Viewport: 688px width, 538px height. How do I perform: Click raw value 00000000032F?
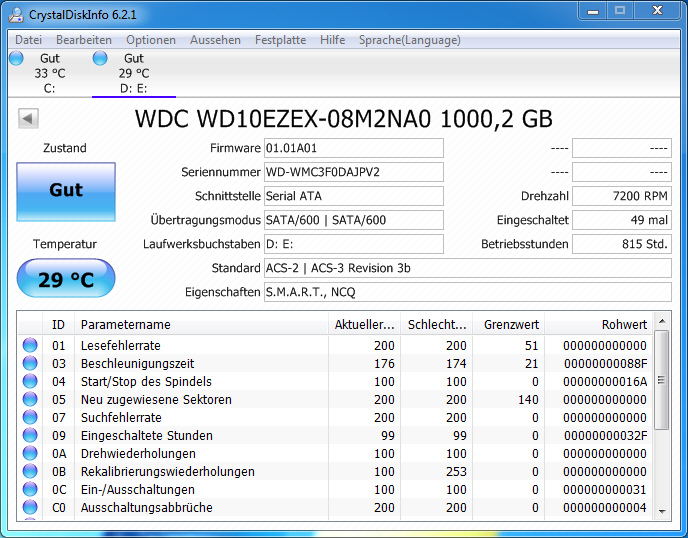coord(606,435)
